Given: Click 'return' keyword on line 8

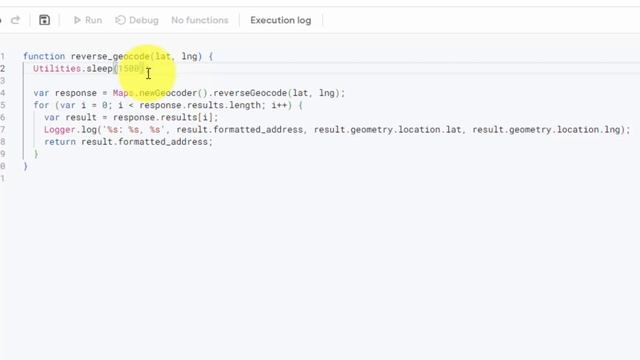Looking at the screenshot, I should click(x=60, y=142).
